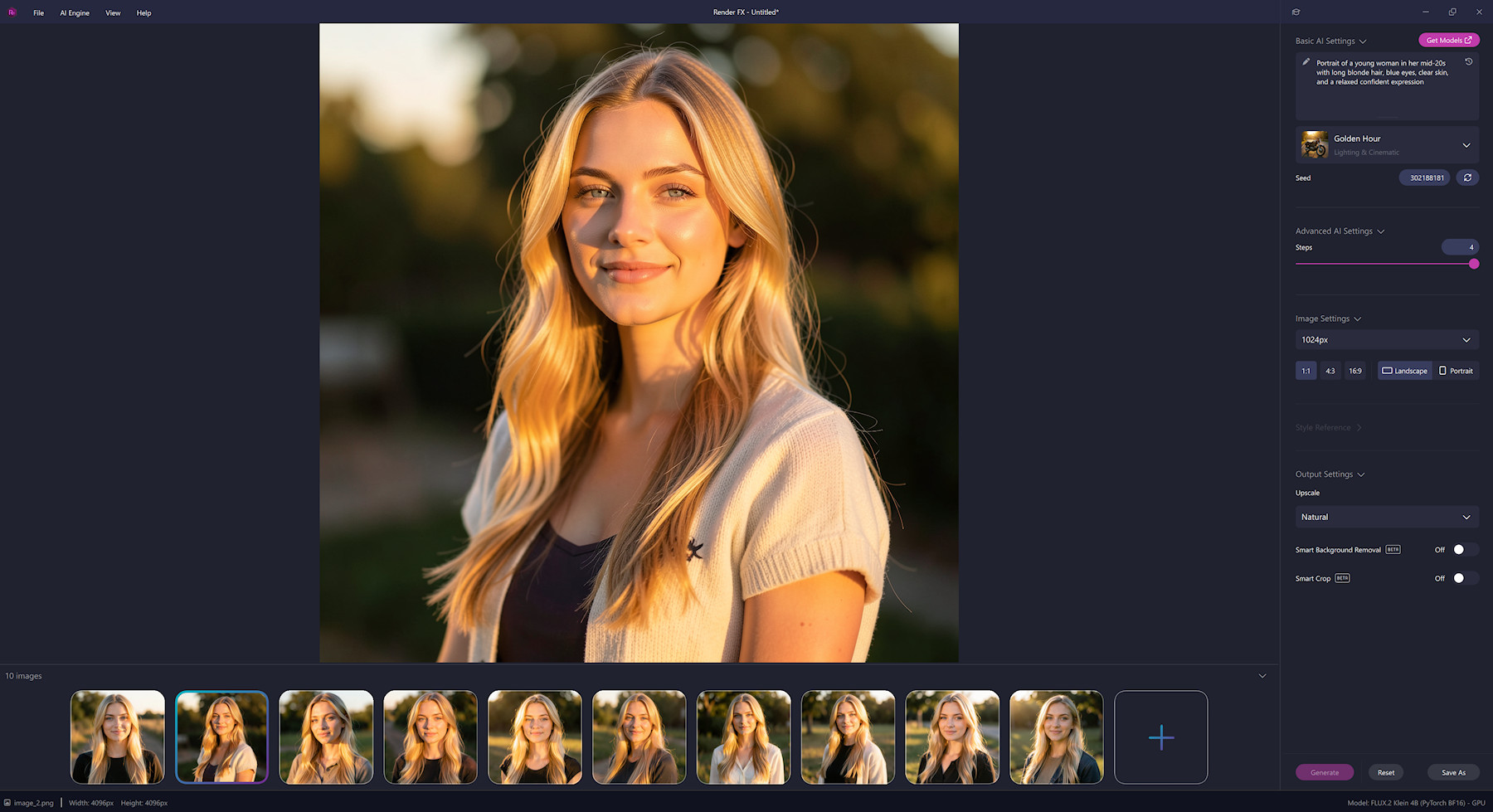Open the View menu

(113, 12)
